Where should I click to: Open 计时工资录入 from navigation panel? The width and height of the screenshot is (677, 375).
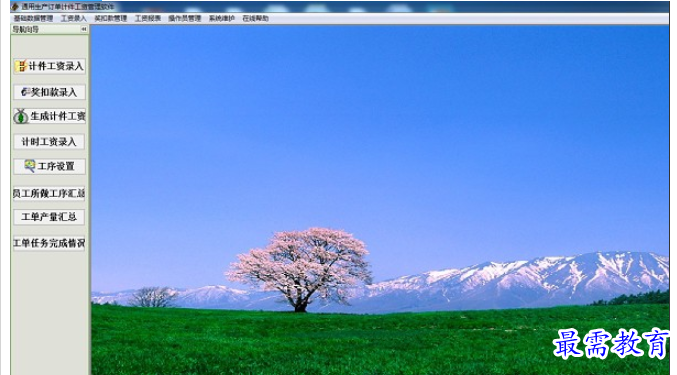[49, 142]
